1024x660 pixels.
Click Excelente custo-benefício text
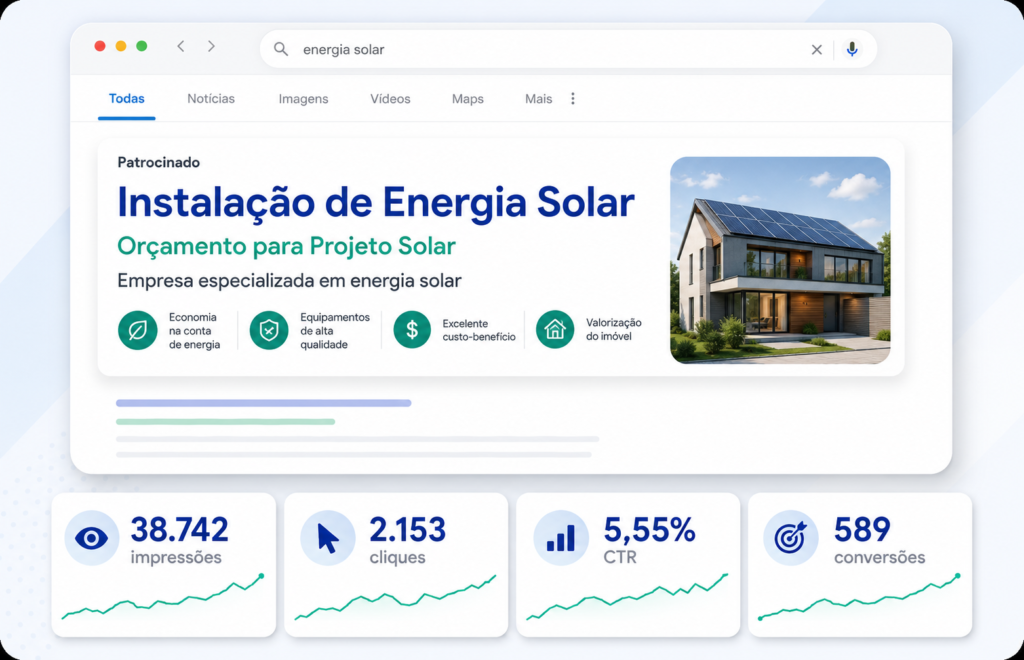(479, 330)
